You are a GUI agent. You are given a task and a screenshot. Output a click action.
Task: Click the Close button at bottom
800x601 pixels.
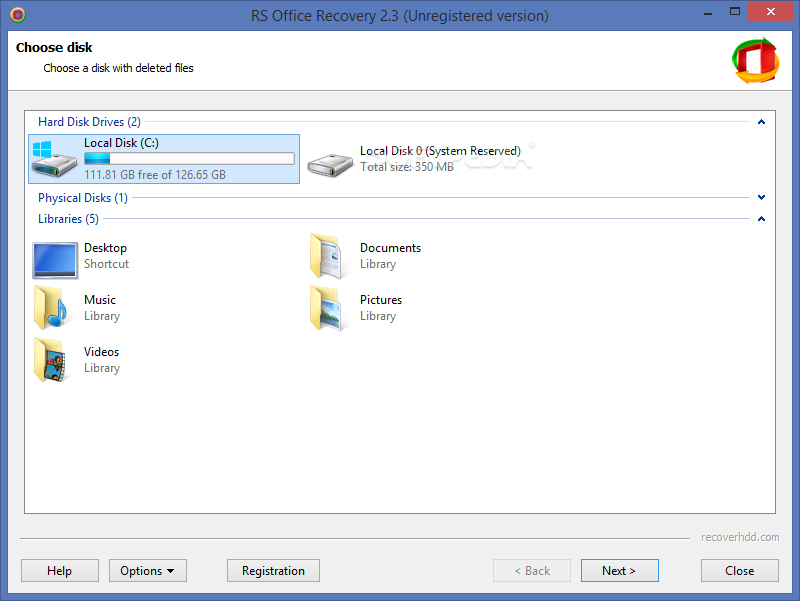coord(739,570)
